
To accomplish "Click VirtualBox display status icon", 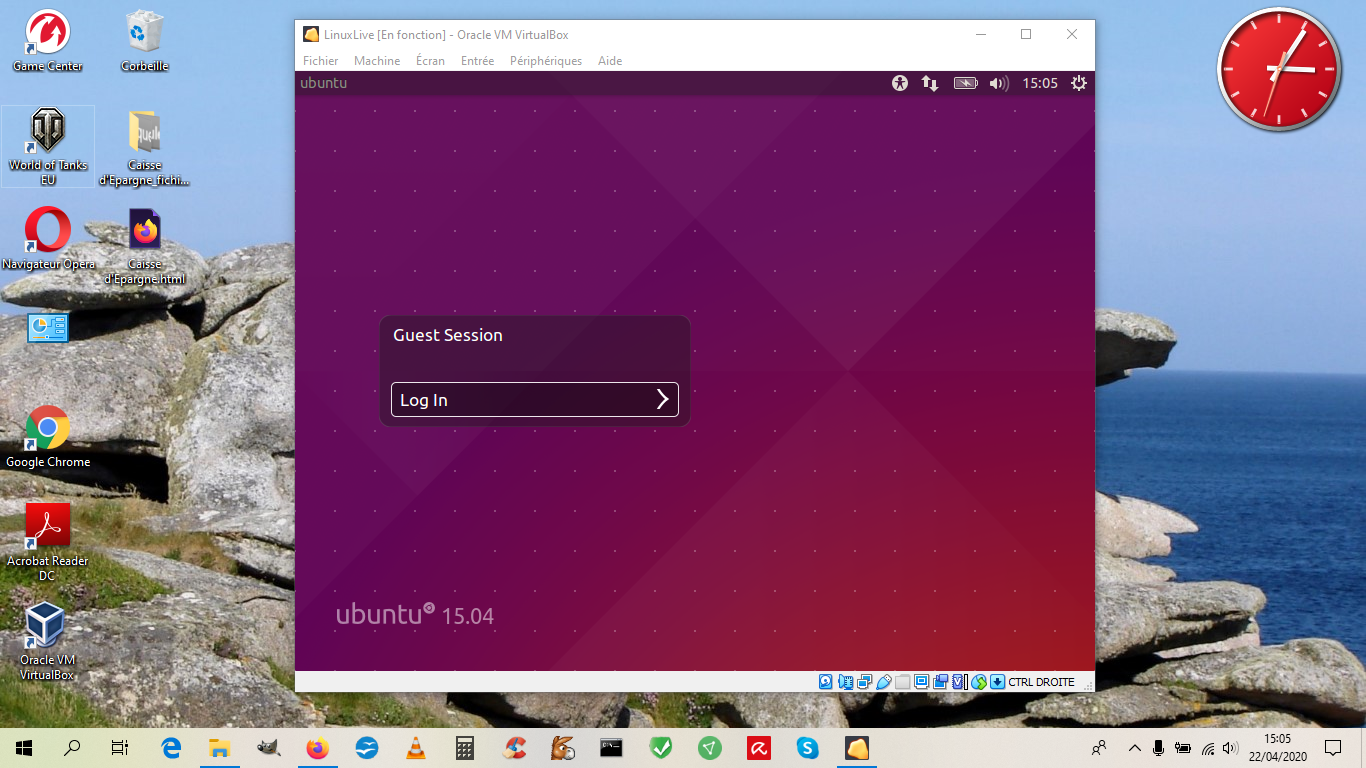I will 922,682.
